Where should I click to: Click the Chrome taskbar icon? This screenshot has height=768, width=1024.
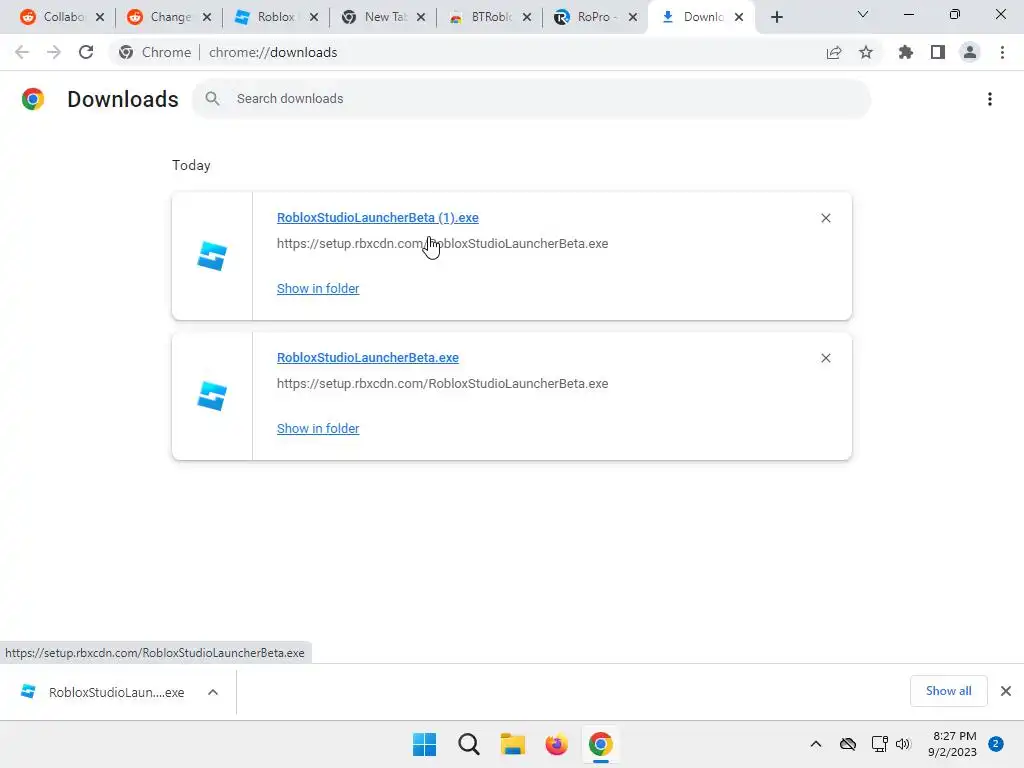601,744
